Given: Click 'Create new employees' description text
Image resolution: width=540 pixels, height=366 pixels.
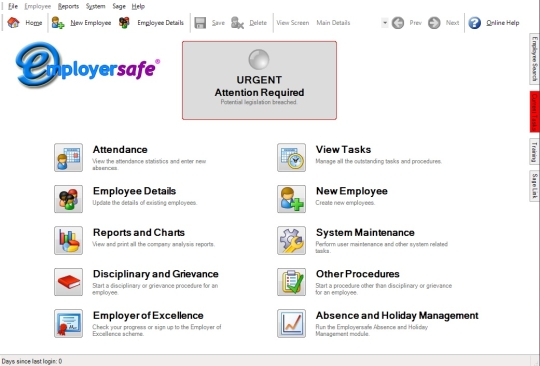Looking at the screenshot, I should point(345,203).
